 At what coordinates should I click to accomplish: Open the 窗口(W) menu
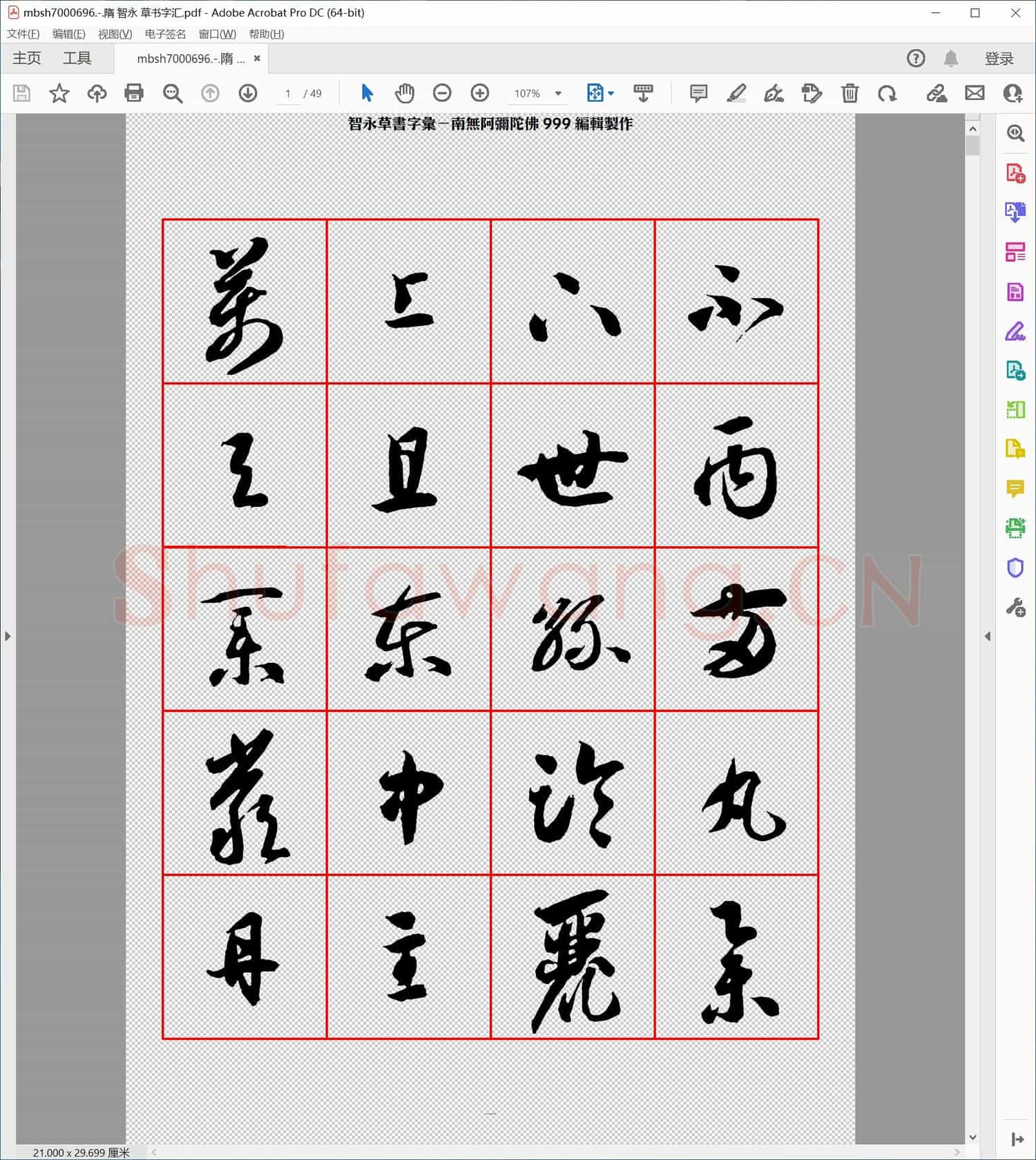click(x=217, y=34)
